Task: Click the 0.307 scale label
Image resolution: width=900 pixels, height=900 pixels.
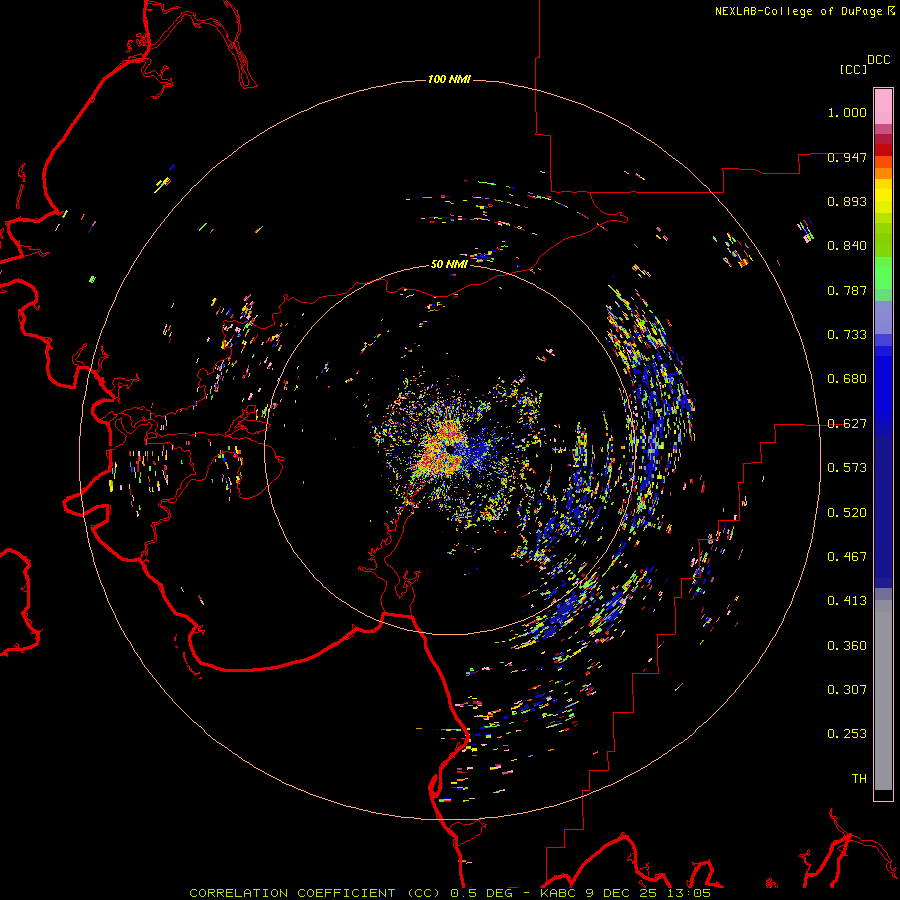Action: [847, 690]
